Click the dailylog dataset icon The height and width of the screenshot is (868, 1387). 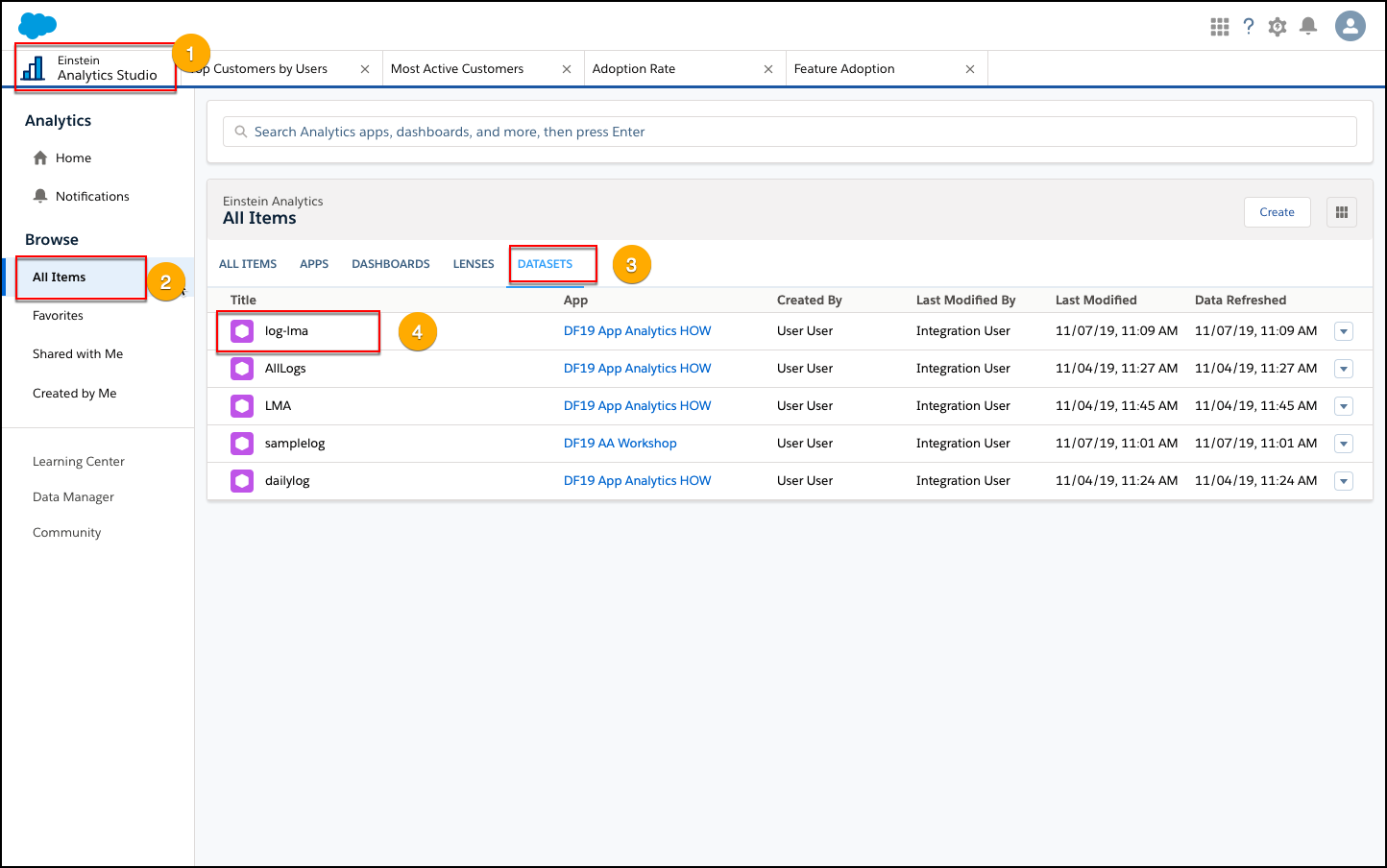tap(242, 481)
